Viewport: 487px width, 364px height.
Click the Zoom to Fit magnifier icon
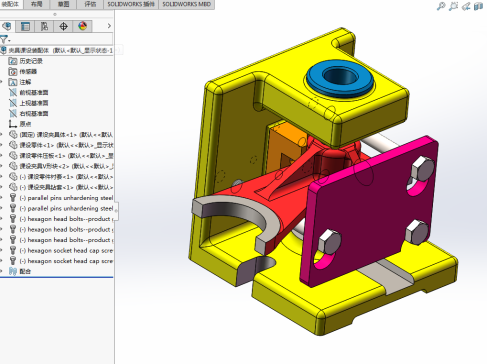click(441, 6)
